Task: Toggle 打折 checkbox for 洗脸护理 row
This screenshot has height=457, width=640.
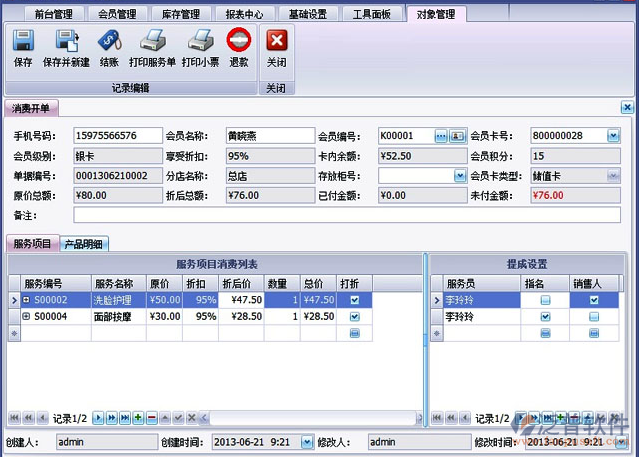Action: pyautogui.click(x=355, y=300)
